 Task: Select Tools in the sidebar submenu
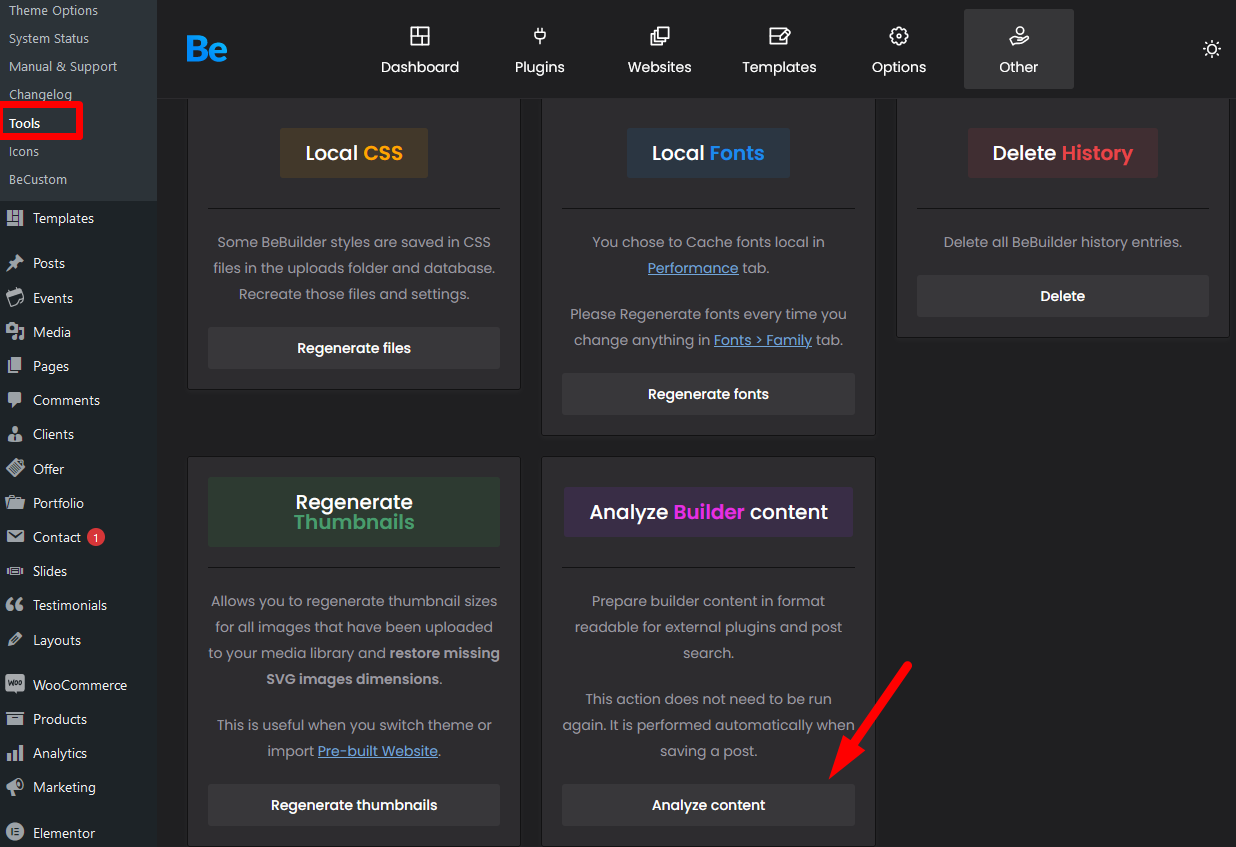(25, 123)
